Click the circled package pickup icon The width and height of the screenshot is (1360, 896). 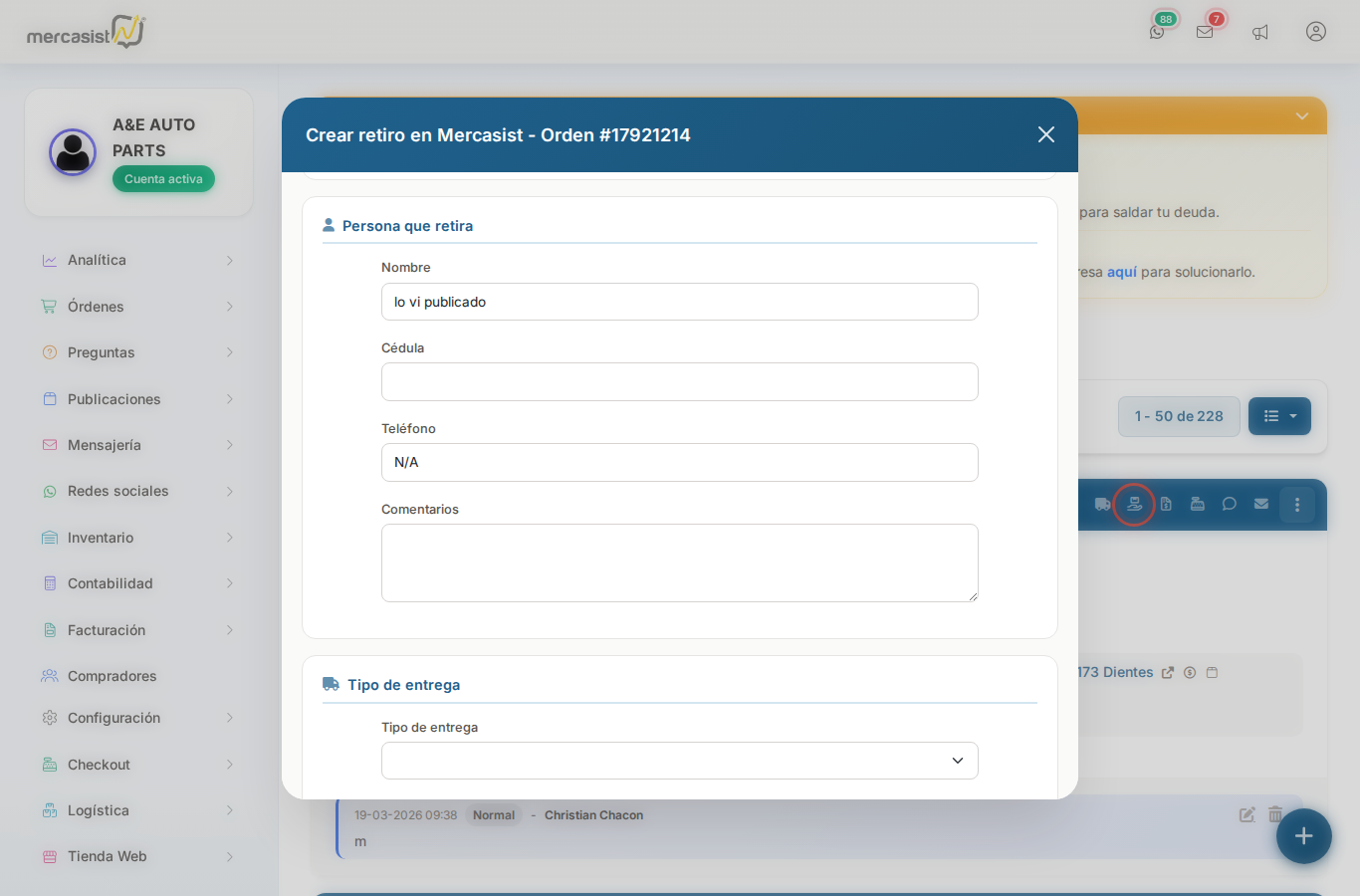click(x=1134, y=504)
